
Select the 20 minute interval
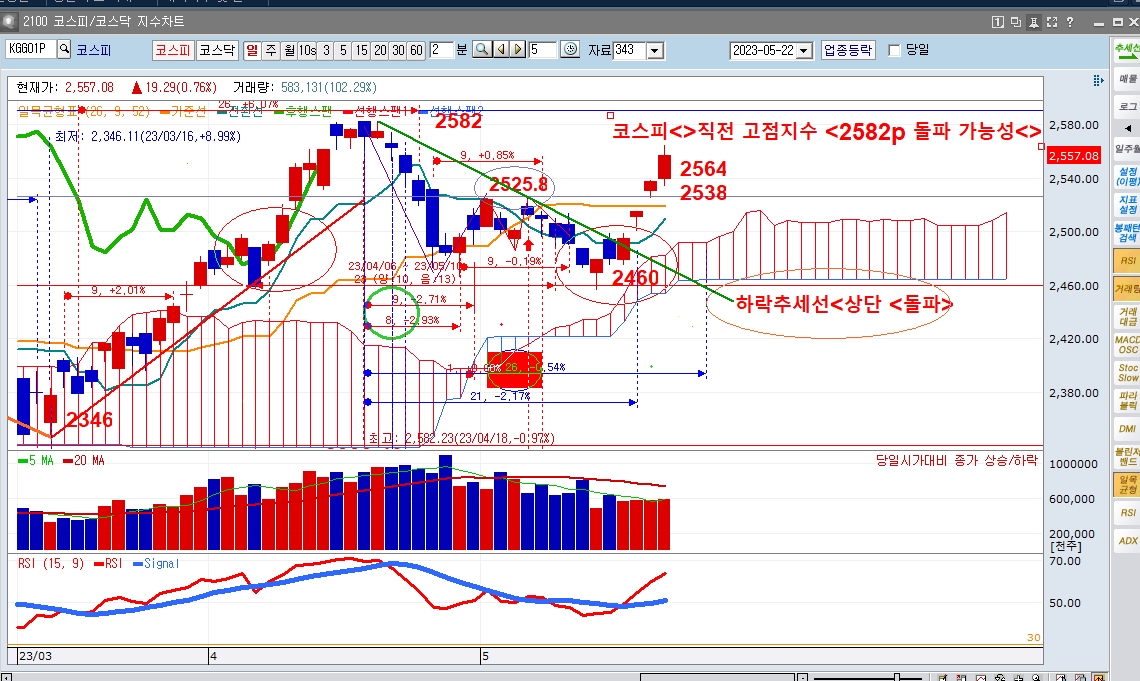(380, 50)
